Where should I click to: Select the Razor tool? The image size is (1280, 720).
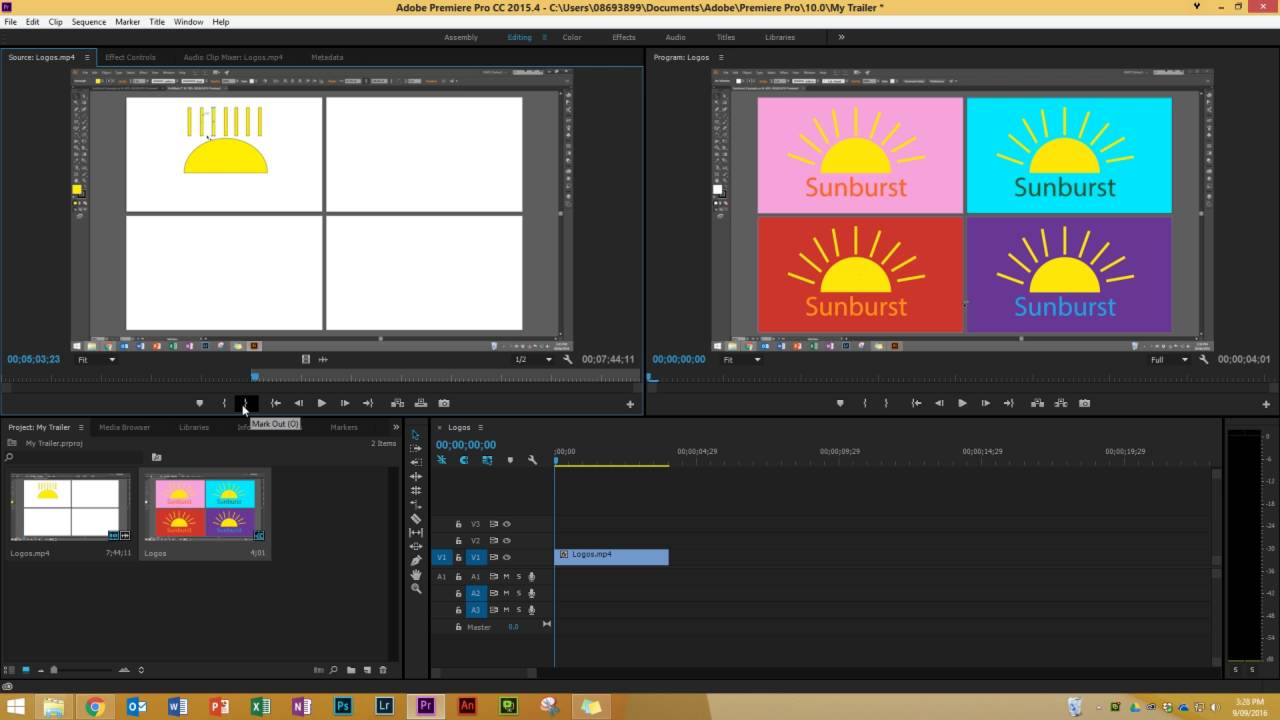coord(416,518)
